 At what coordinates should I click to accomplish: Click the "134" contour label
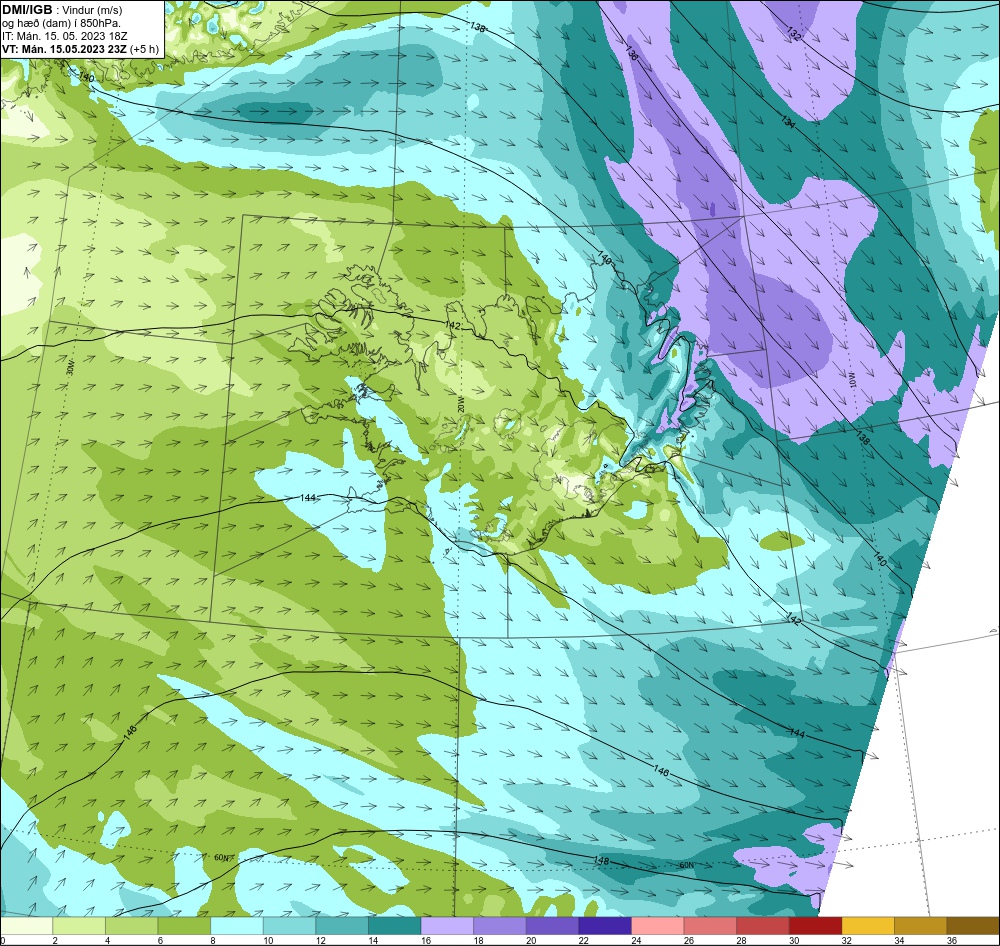click(x=788, y=122)
